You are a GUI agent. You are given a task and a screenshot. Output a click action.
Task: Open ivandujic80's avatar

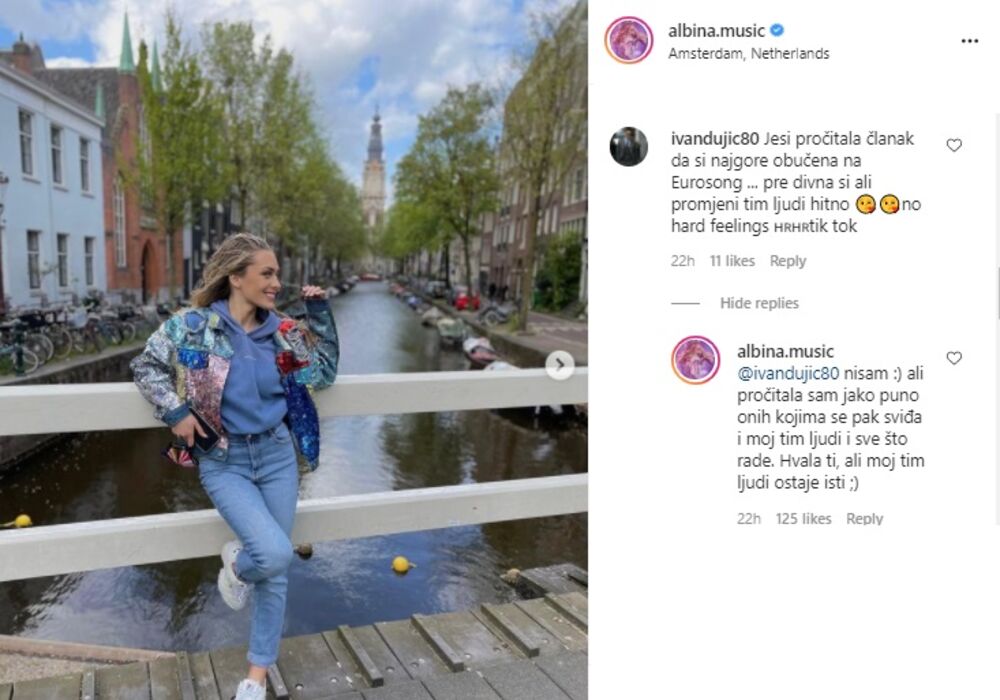629,147
